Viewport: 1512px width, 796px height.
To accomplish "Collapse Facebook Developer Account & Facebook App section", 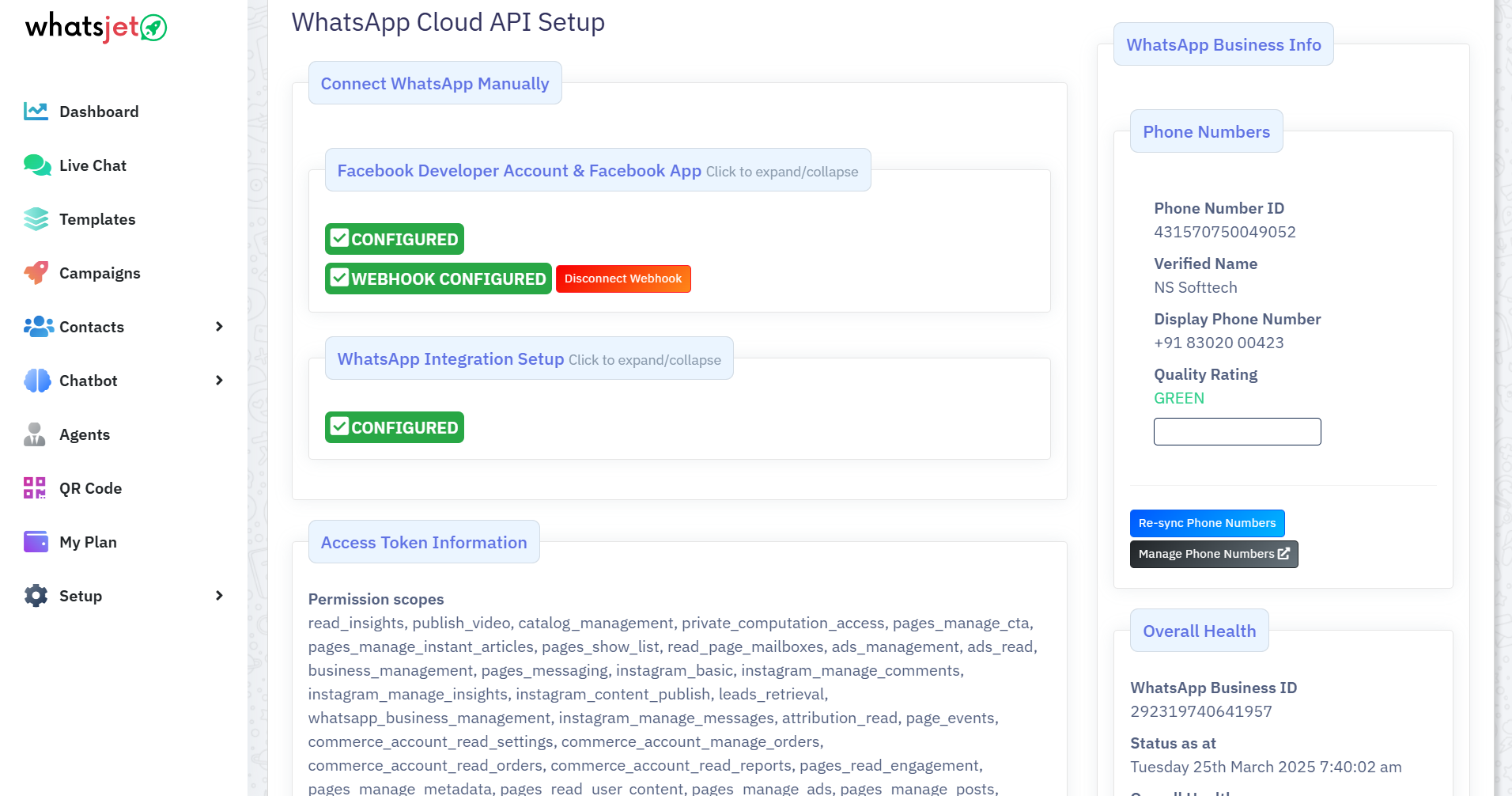I will [598, 170].
